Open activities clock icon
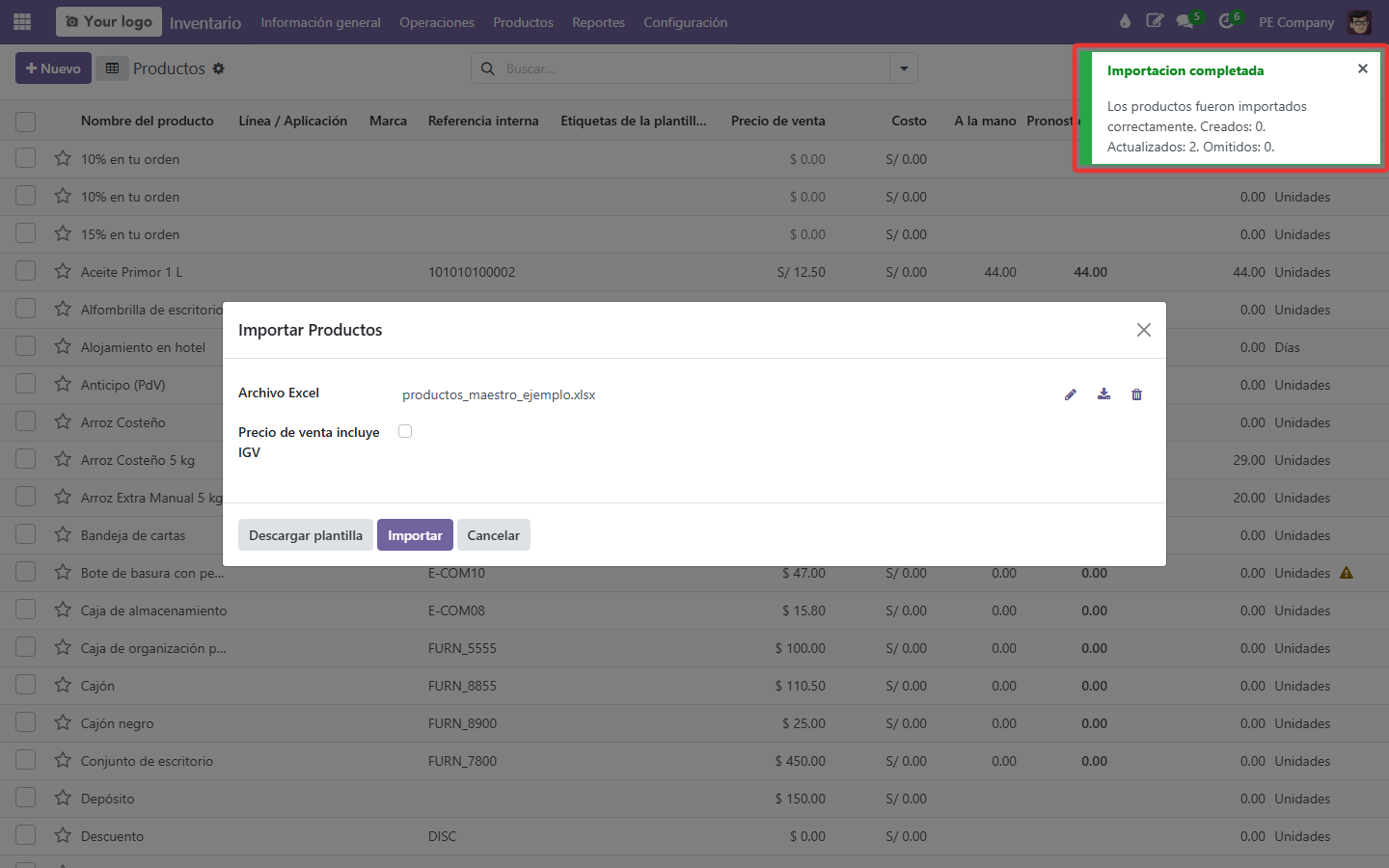The height and width of the screenshot is (868, 1389). point(1226,21)
